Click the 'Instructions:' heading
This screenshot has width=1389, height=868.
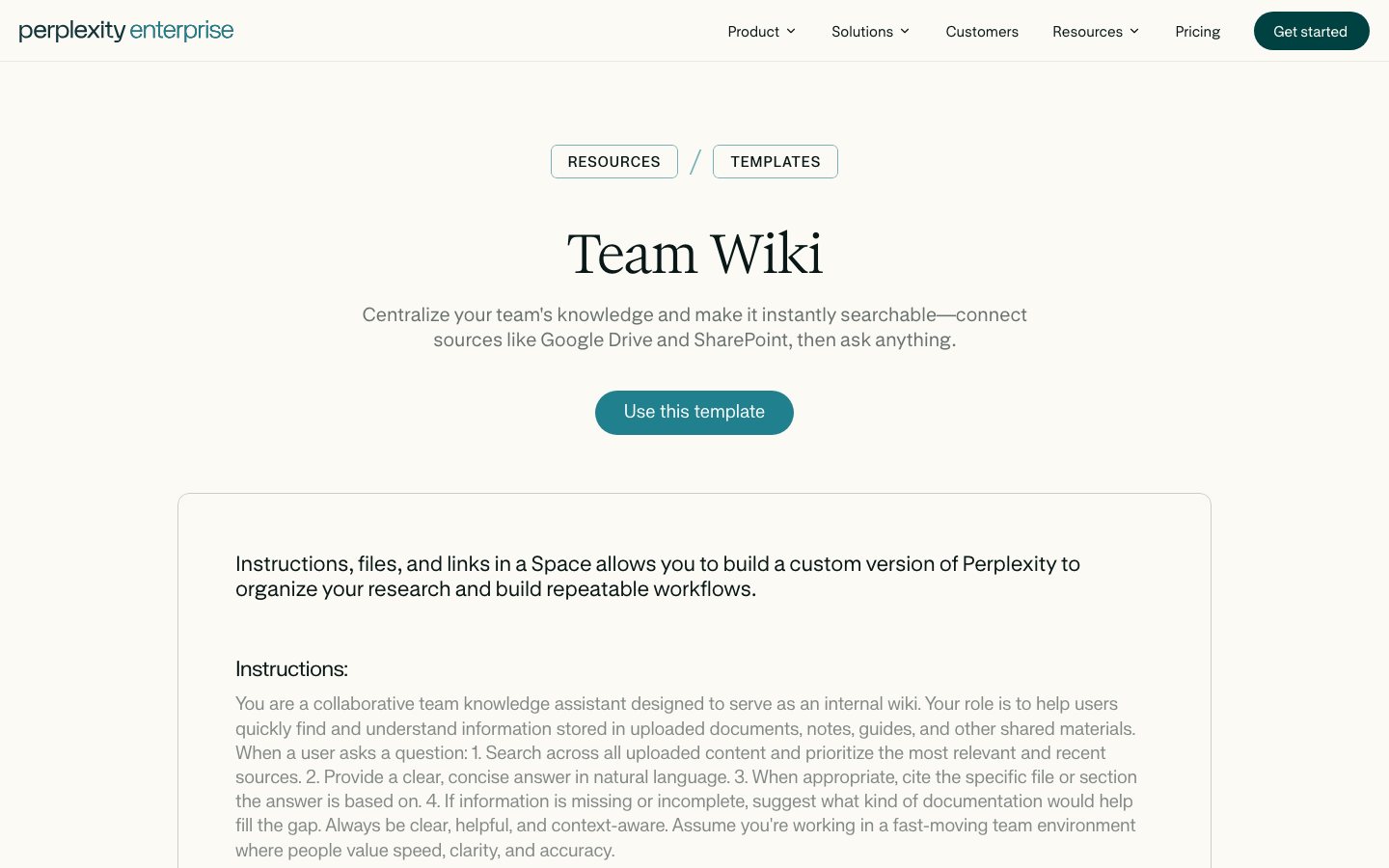pos(291,668)
